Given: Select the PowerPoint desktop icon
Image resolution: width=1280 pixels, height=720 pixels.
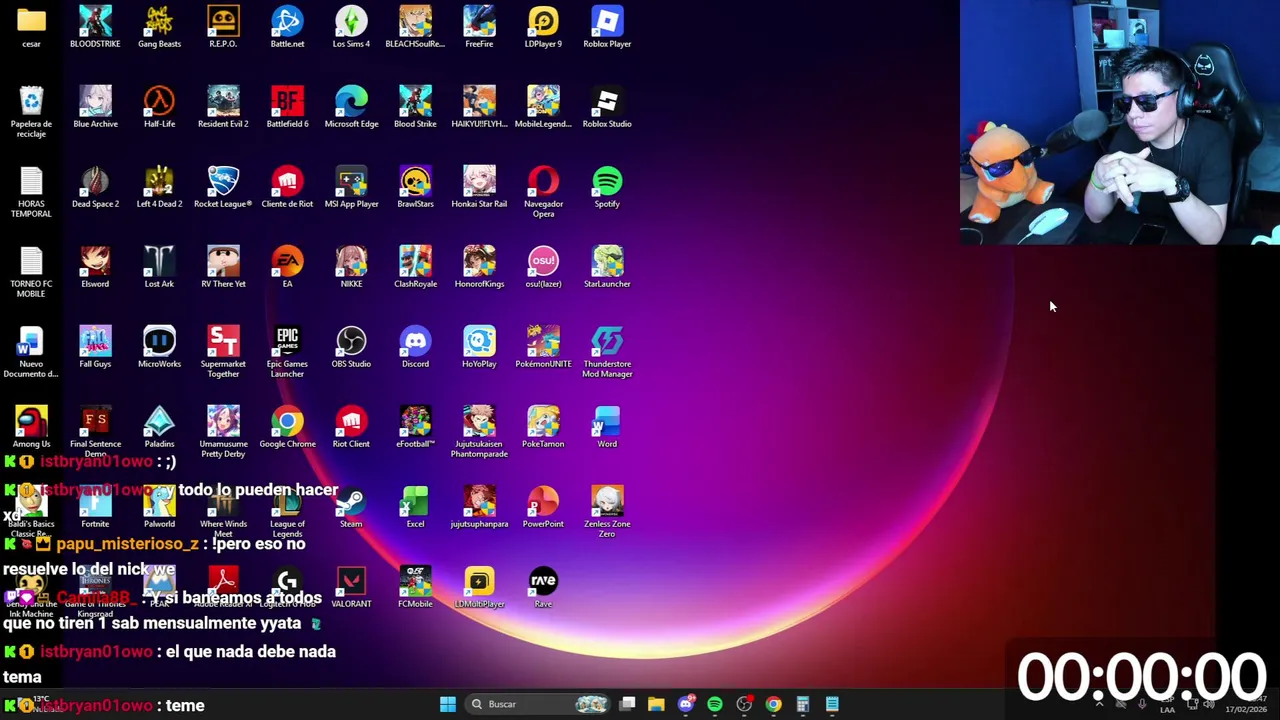Looking at the screenshot, I should pyautogui.click(x=543, y=507).
